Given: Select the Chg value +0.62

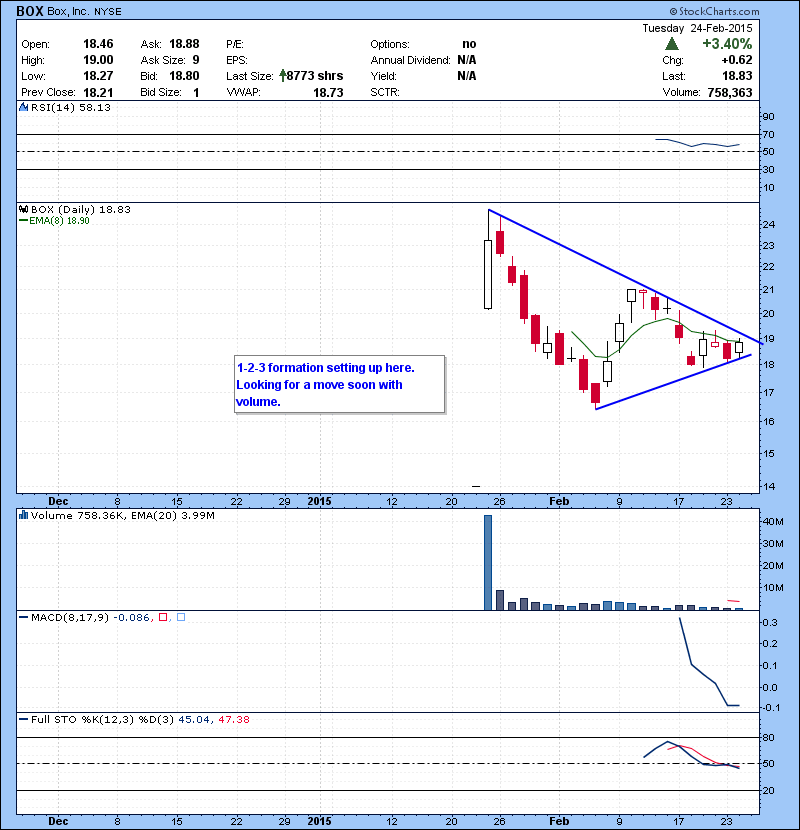Looking at the screenshot, I should pyautogui.click(x=736, y=60).
